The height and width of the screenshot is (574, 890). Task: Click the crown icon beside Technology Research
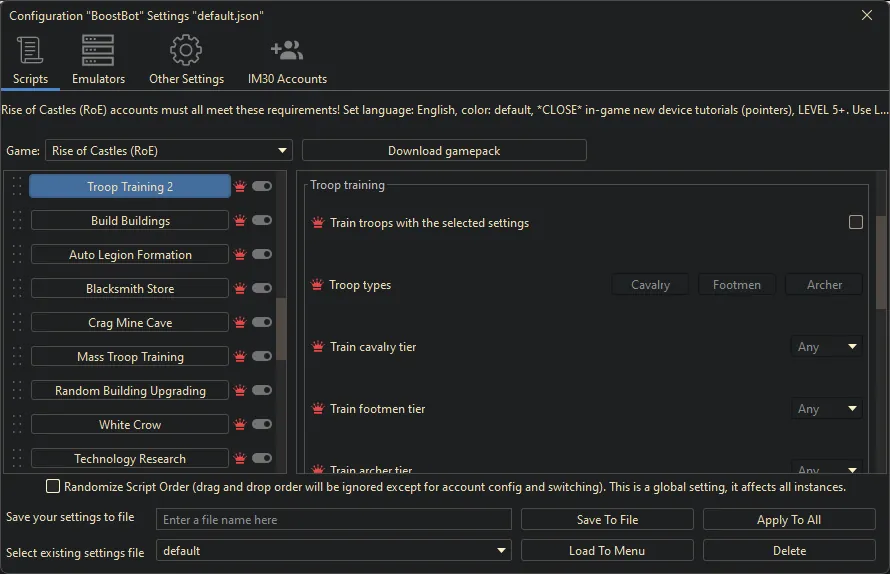tap(240, 458)
